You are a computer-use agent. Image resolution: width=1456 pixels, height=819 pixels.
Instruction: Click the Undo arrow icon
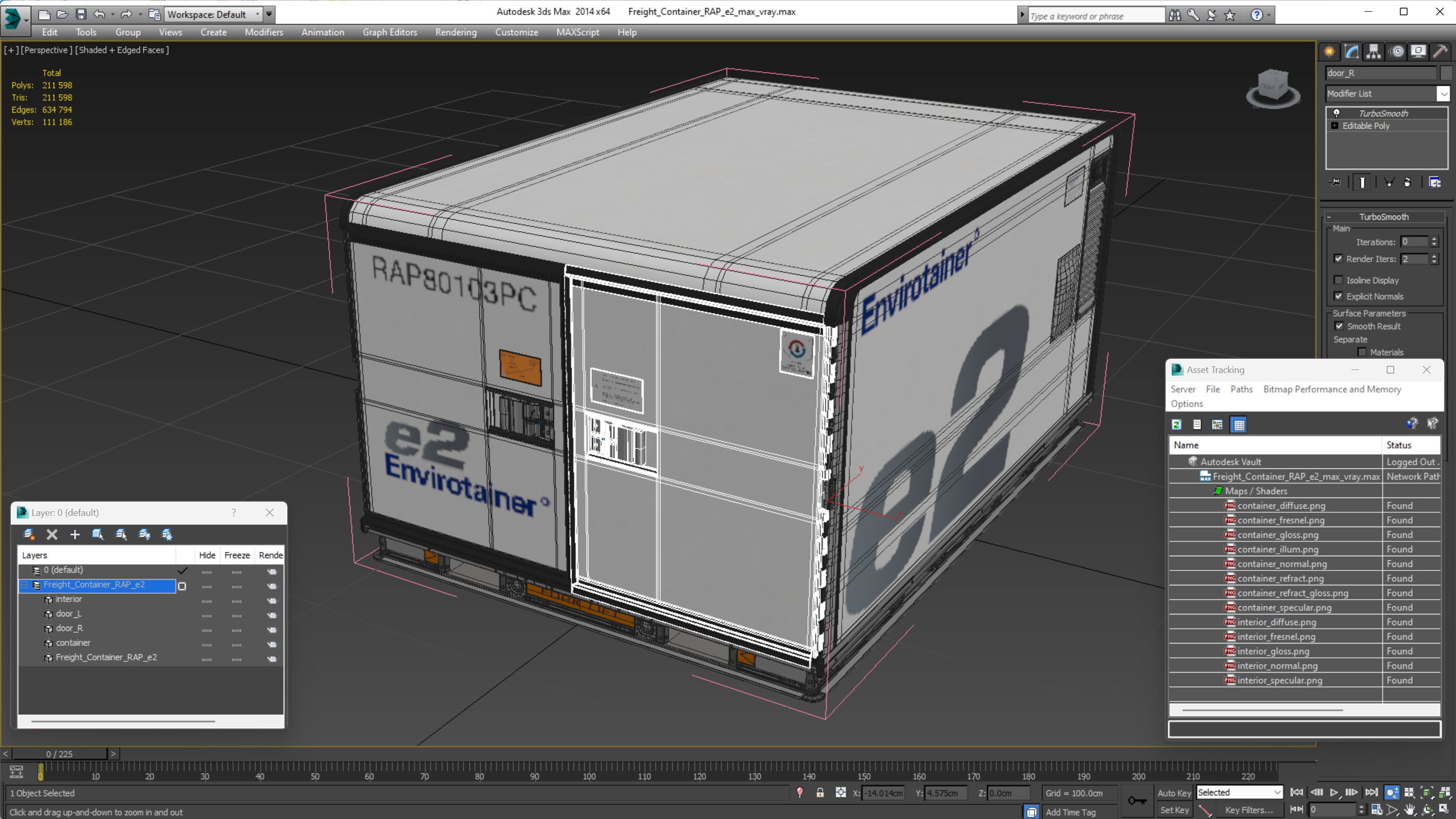coord(100,14)
